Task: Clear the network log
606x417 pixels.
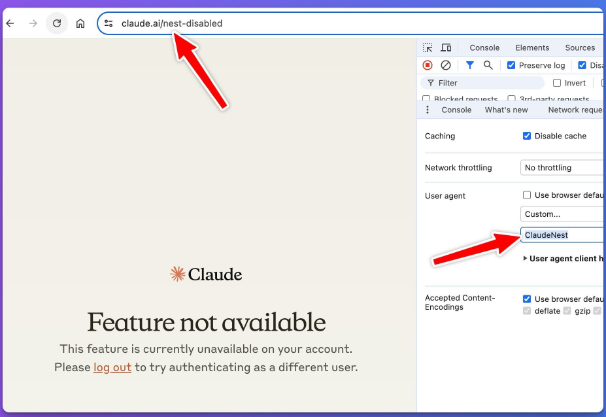Action: [446, 65]
